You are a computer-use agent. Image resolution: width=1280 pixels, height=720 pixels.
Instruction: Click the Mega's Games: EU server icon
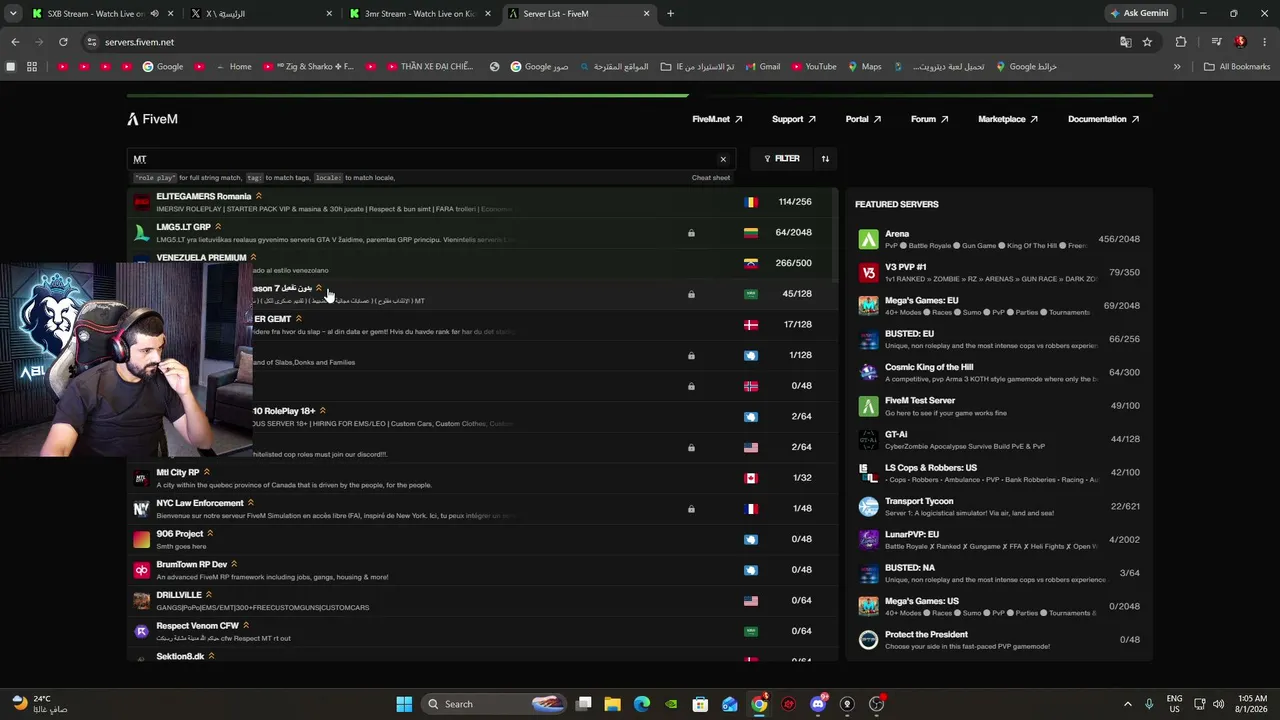click(868, 306)
